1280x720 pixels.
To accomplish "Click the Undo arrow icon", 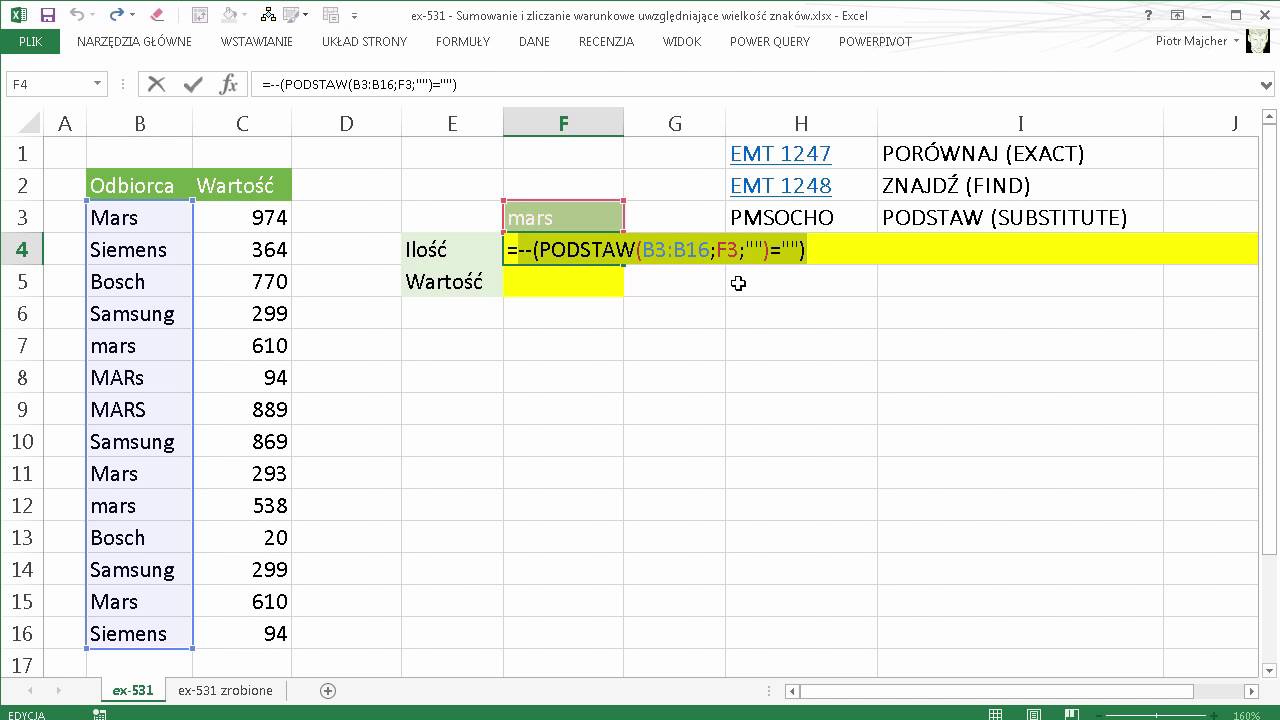I will (78, 15).
